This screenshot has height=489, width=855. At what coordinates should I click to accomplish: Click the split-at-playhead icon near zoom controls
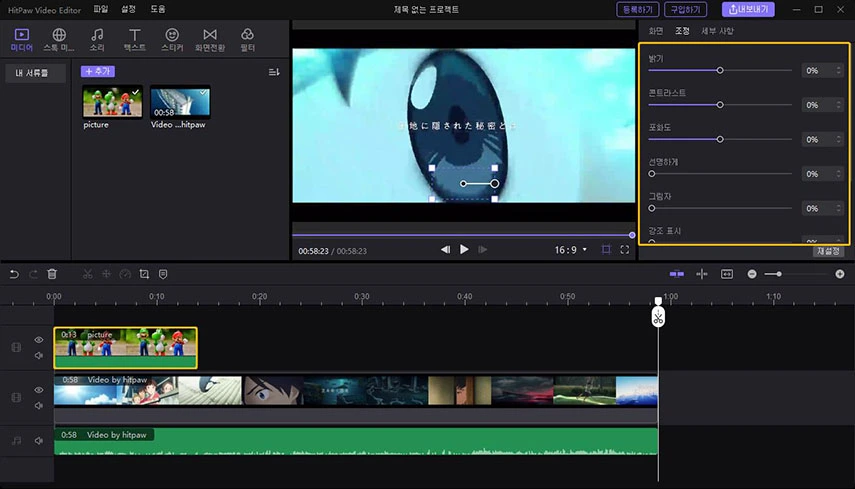(x=702, y=274)
